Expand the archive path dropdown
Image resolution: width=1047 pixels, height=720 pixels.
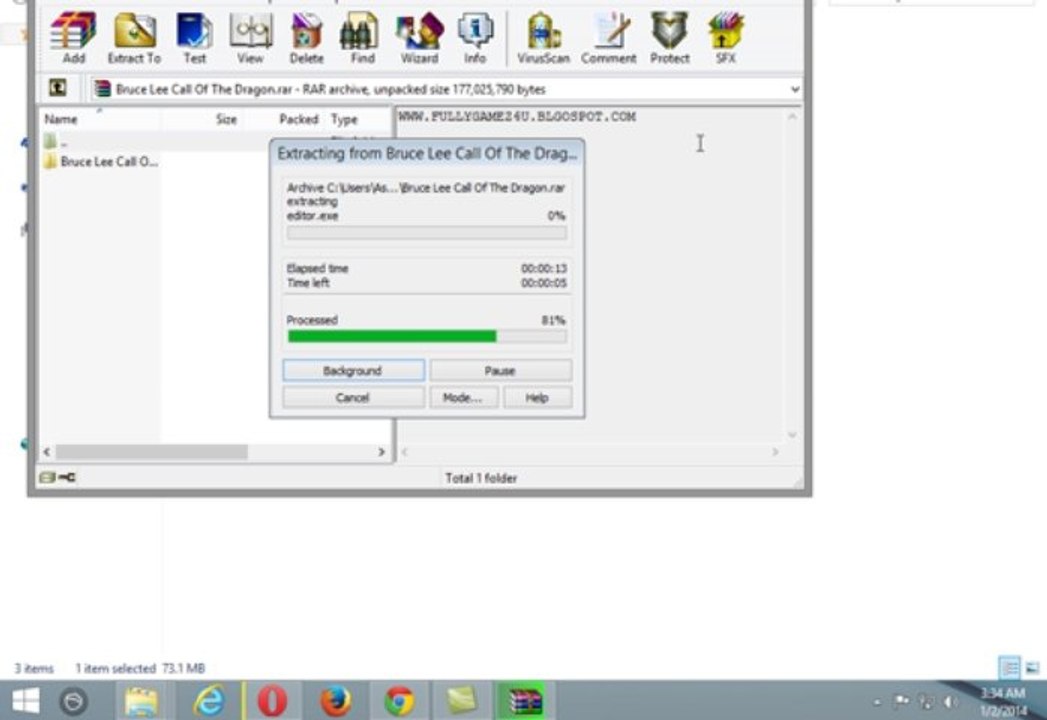click(x=795, y=89)
